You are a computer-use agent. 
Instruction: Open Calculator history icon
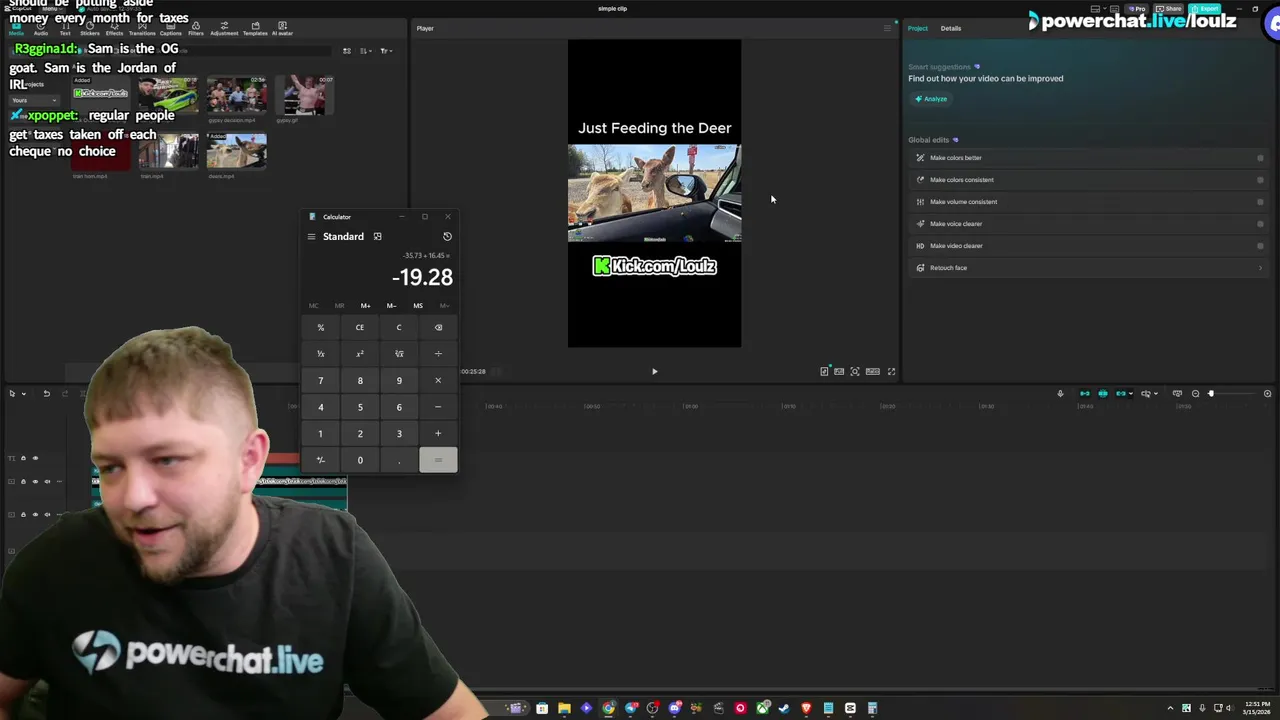click(447, 237)
